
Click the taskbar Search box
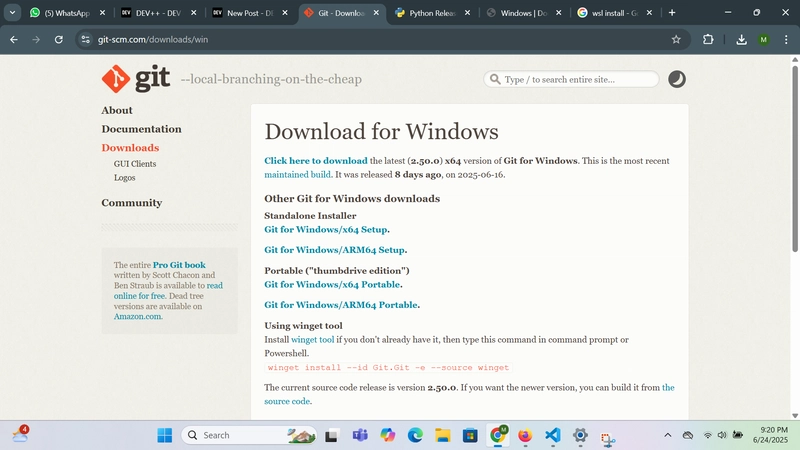tap(249, 435)
